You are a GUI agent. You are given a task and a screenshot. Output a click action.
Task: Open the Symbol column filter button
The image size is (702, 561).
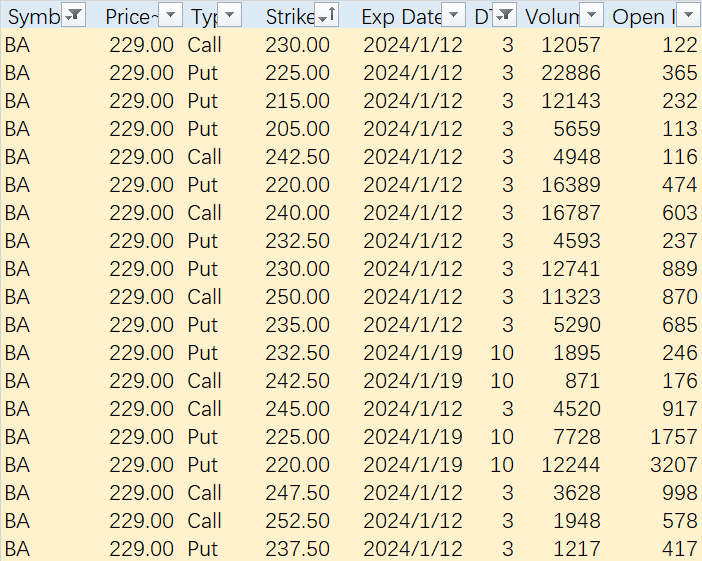[x=73, y=15]
